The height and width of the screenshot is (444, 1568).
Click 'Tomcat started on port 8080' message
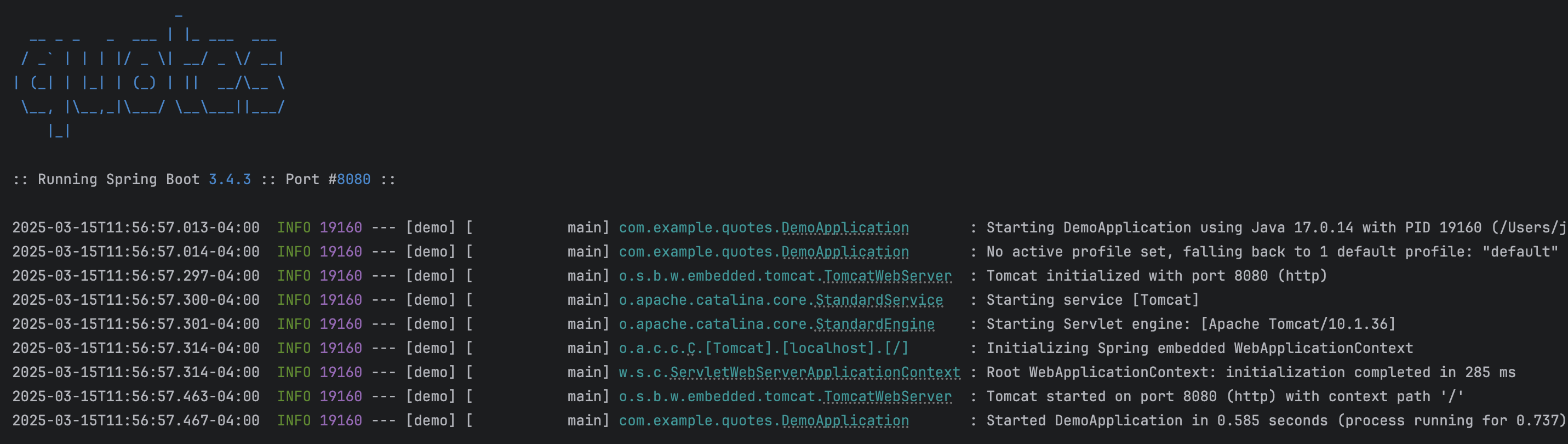pyautogui.click(x=1224, y=396)
